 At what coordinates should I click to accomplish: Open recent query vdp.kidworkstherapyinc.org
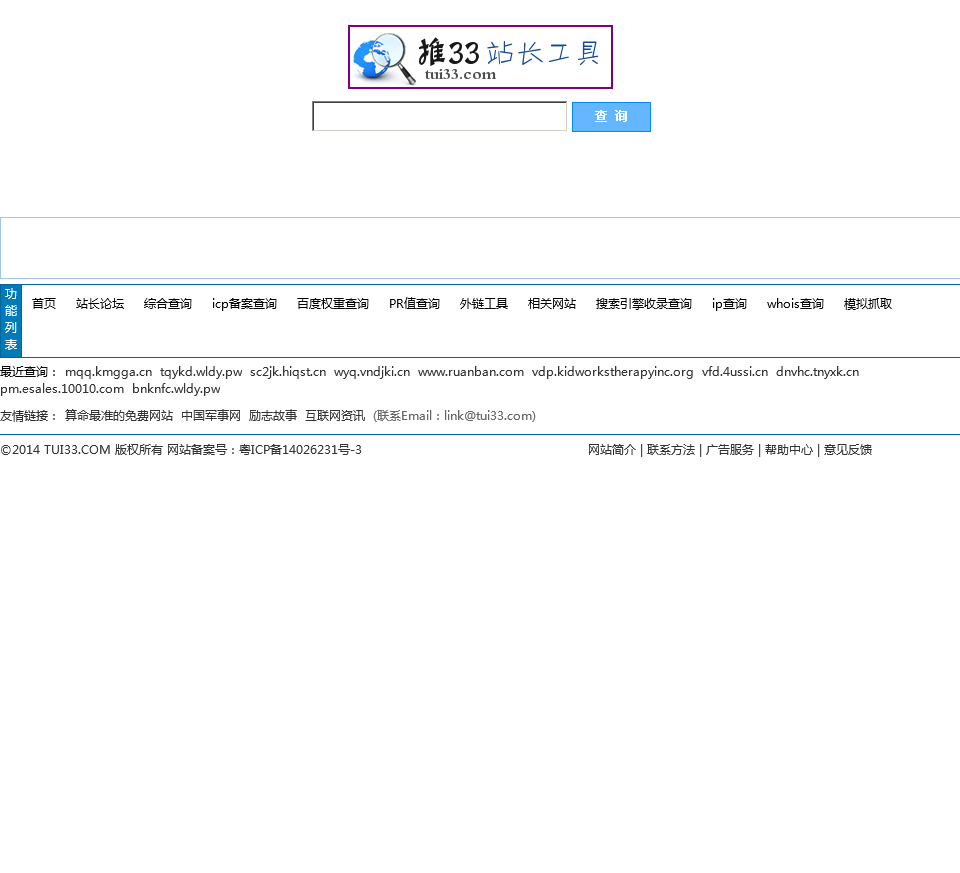(612, 372)
